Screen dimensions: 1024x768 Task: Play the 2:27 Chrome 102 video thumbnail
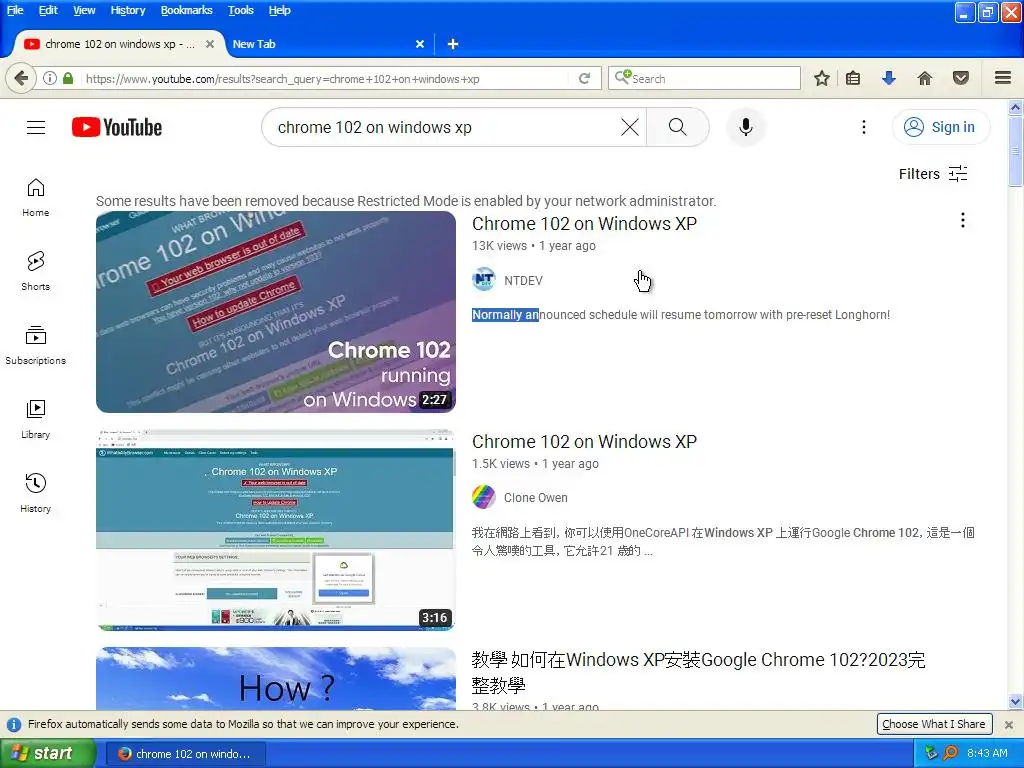point(276,312)
